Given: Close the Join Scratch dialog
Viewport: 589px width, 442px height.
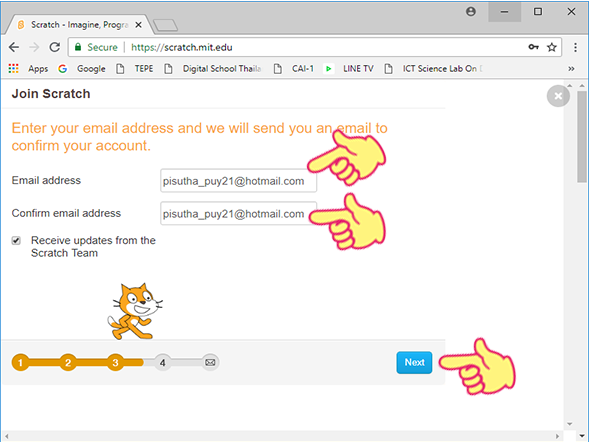Looking at the screenshot, I should coord(558,96).
